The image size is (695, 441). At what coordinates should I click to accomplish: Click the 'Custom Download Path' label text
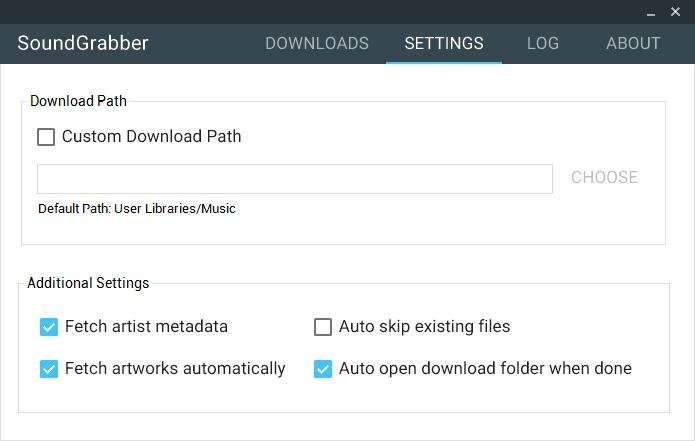pos(151,137)
